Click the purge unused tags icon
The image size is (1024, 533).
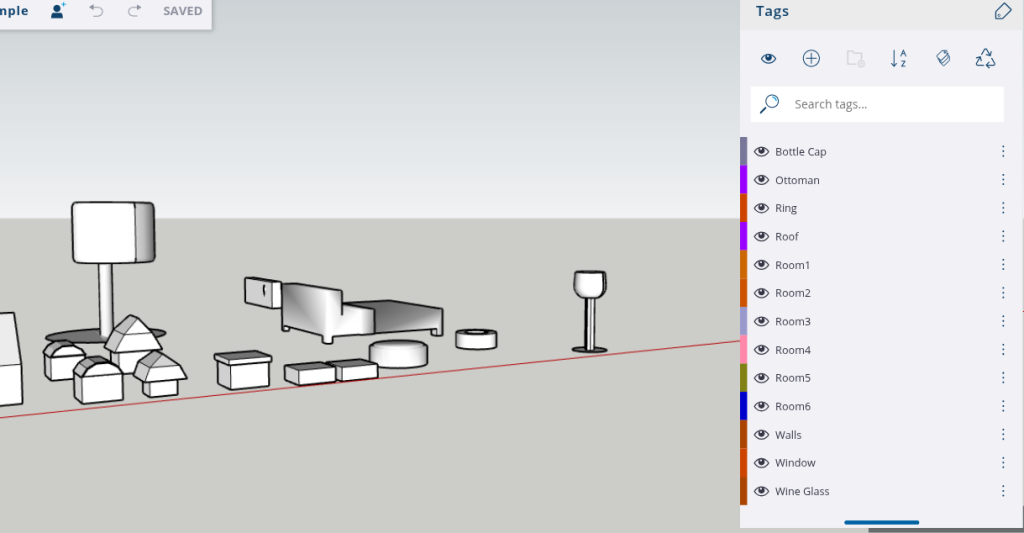[986, 58]
